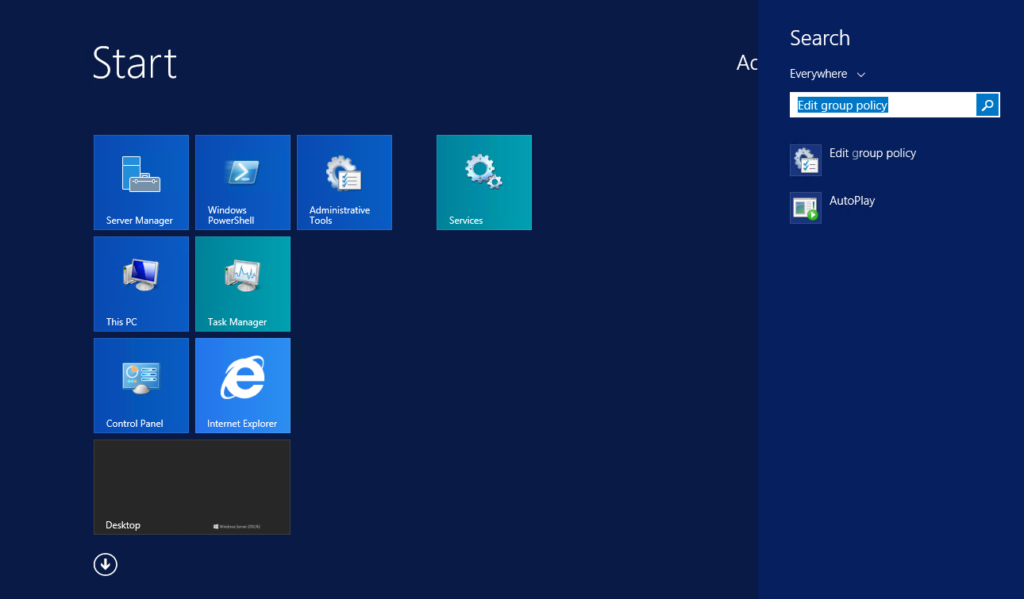Launch Task Manager tile

pos(242,284)
